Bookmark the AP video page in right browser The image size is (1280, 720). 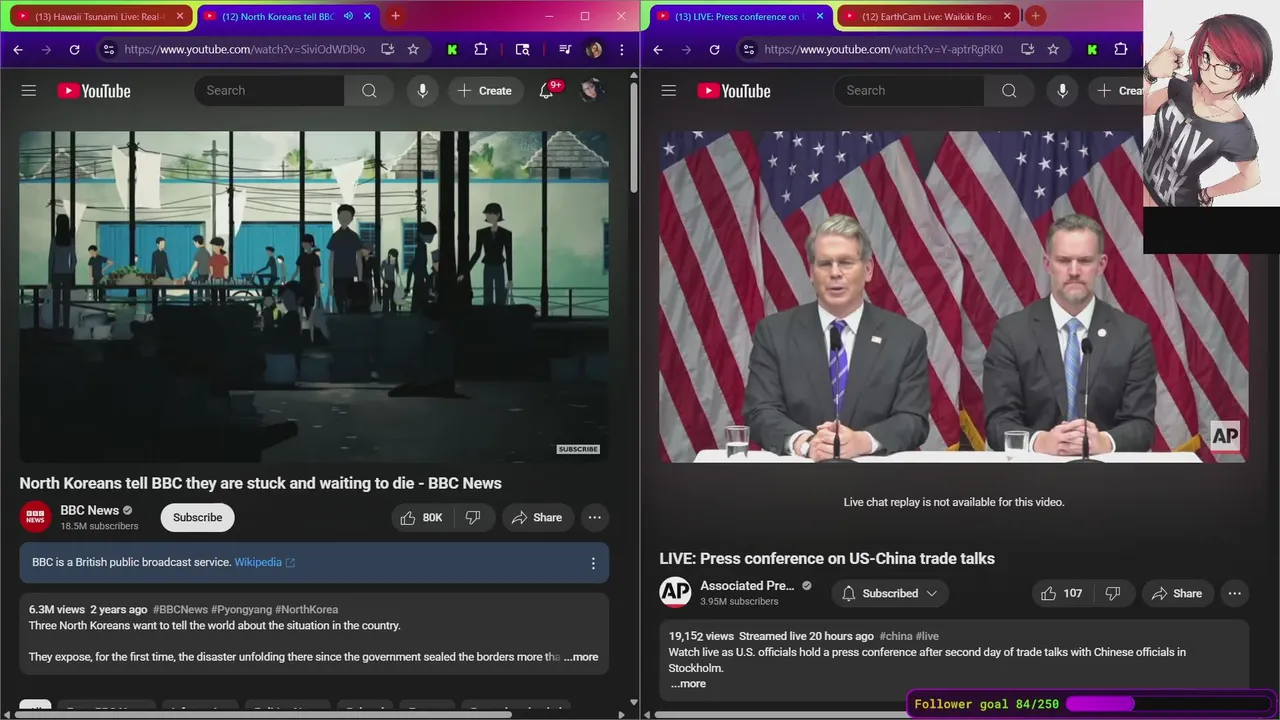1053,49
